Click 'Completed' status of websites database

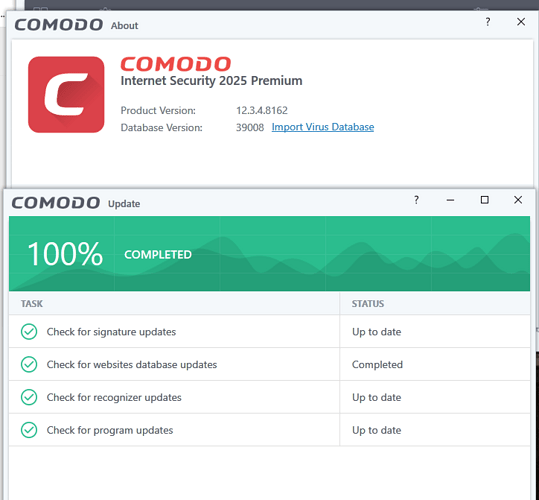[x=377, y=365]
